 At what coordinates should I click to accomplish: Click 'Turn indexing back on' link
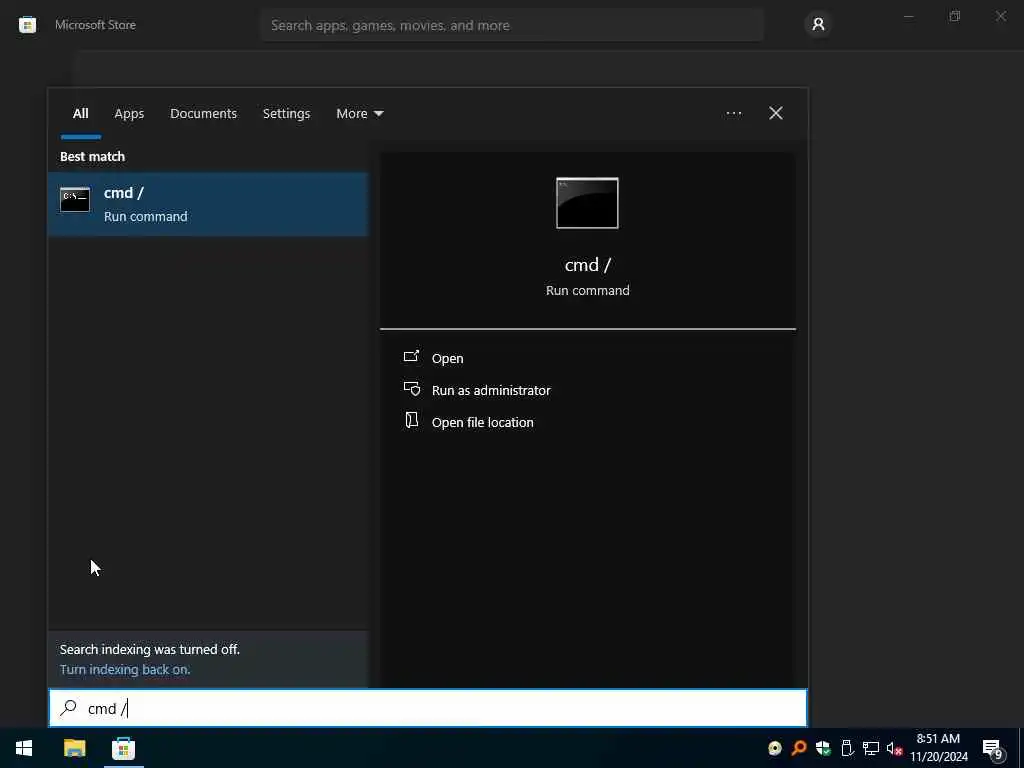(125, 669)
